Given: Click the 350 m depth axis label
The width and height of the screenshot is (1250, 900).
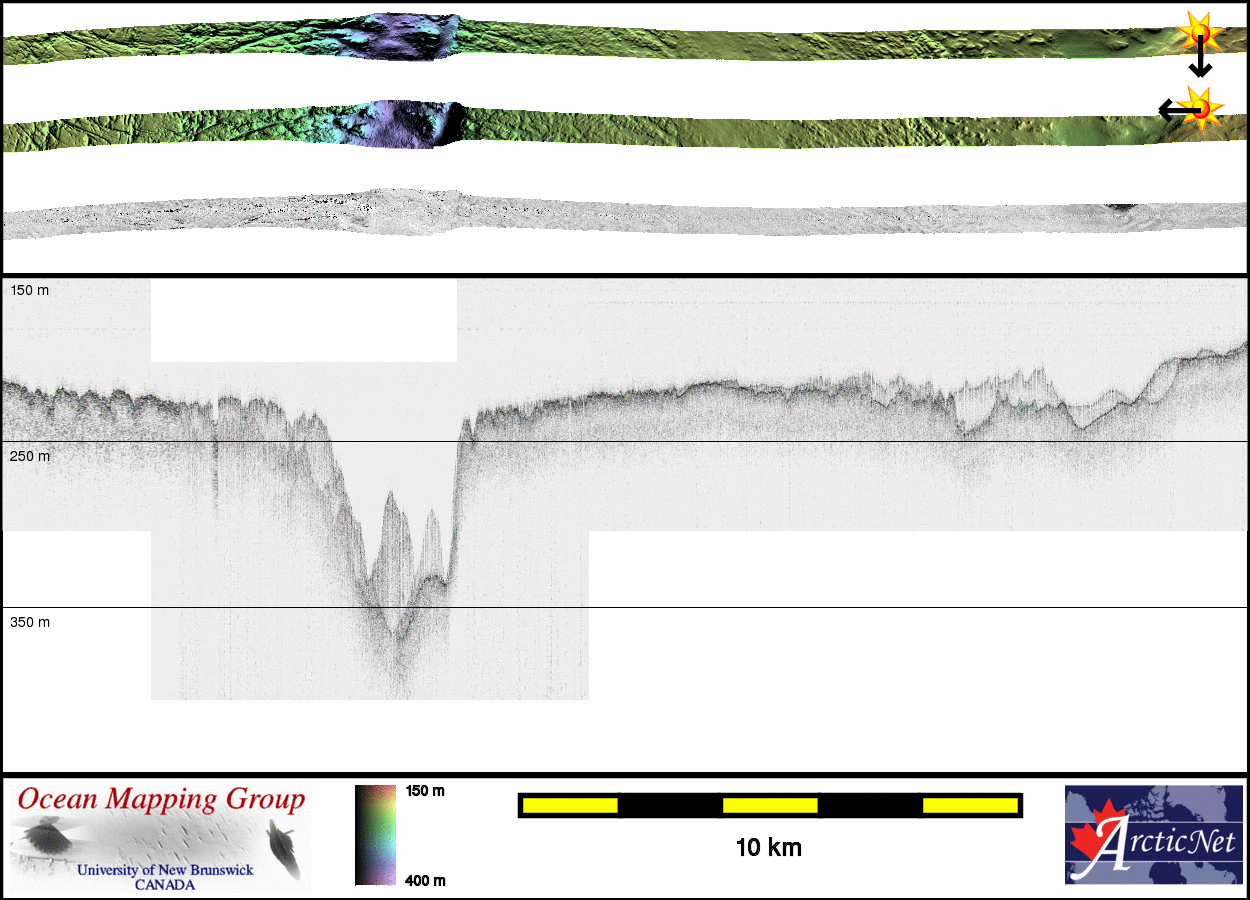Looking at the screenshot, I should pyautogui.click(x=30, y=622).
